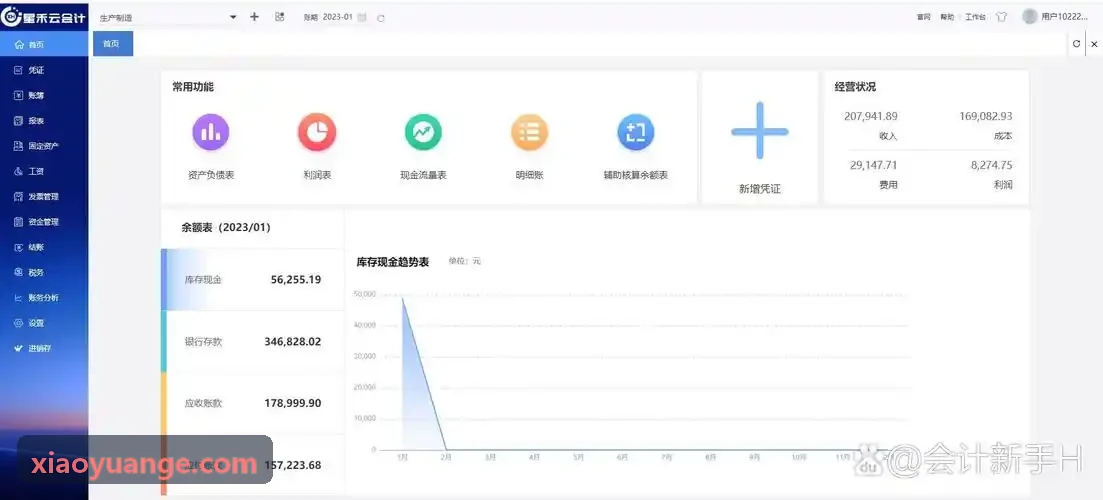Click the plus icon beside company dropdown

pyautogui.click(x=255, y=17)
